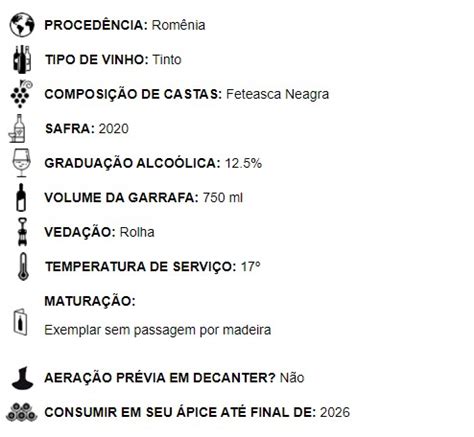Click the grape cluster icon
Viewport: 474px width, 437px height.
[21, 94]
